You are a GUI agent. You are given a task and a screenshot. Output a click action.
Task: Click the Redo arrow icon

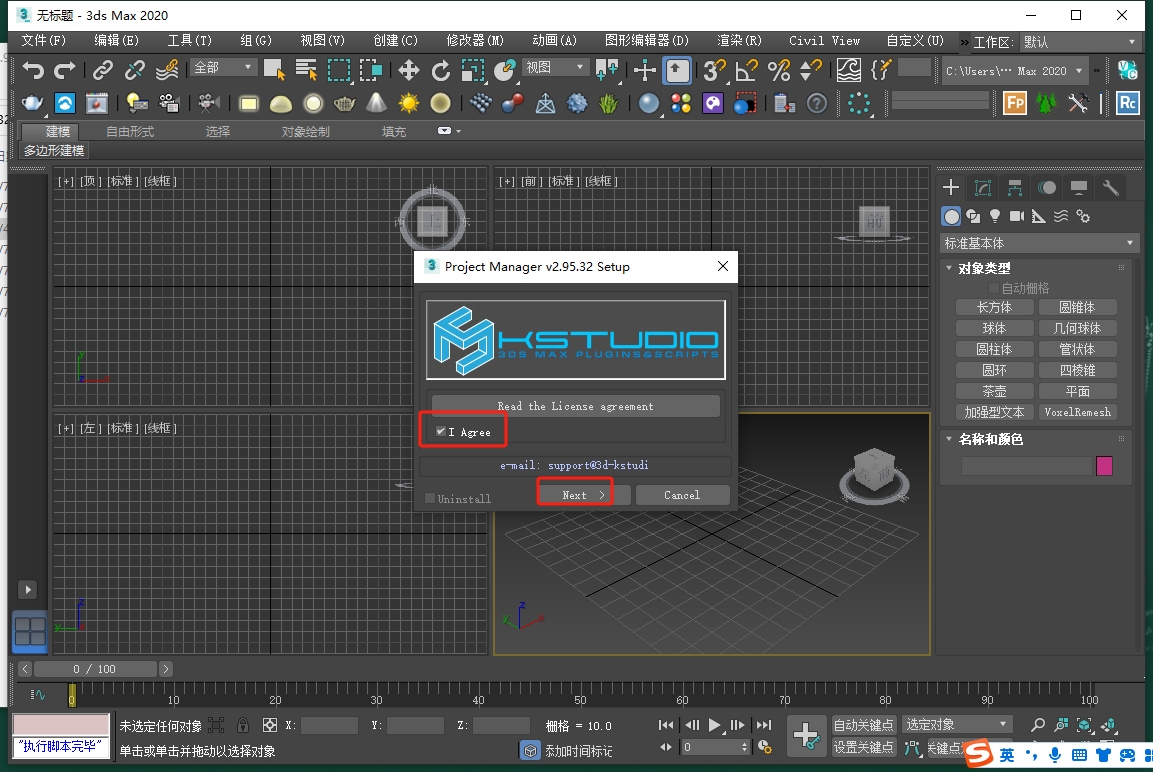click(x=65, y=71)
